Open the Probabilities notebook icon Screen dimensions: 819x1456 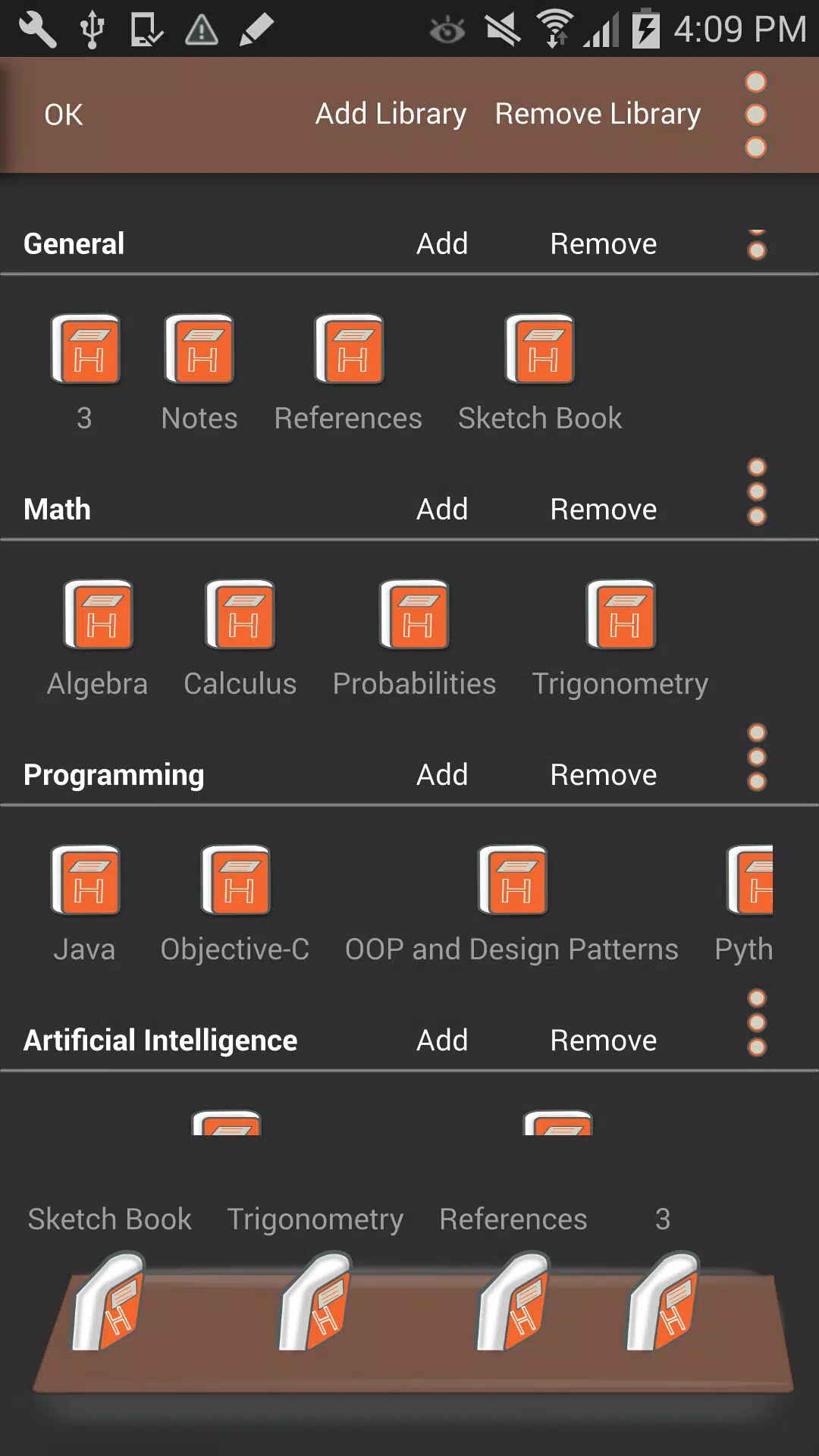(x=414, y=615)
